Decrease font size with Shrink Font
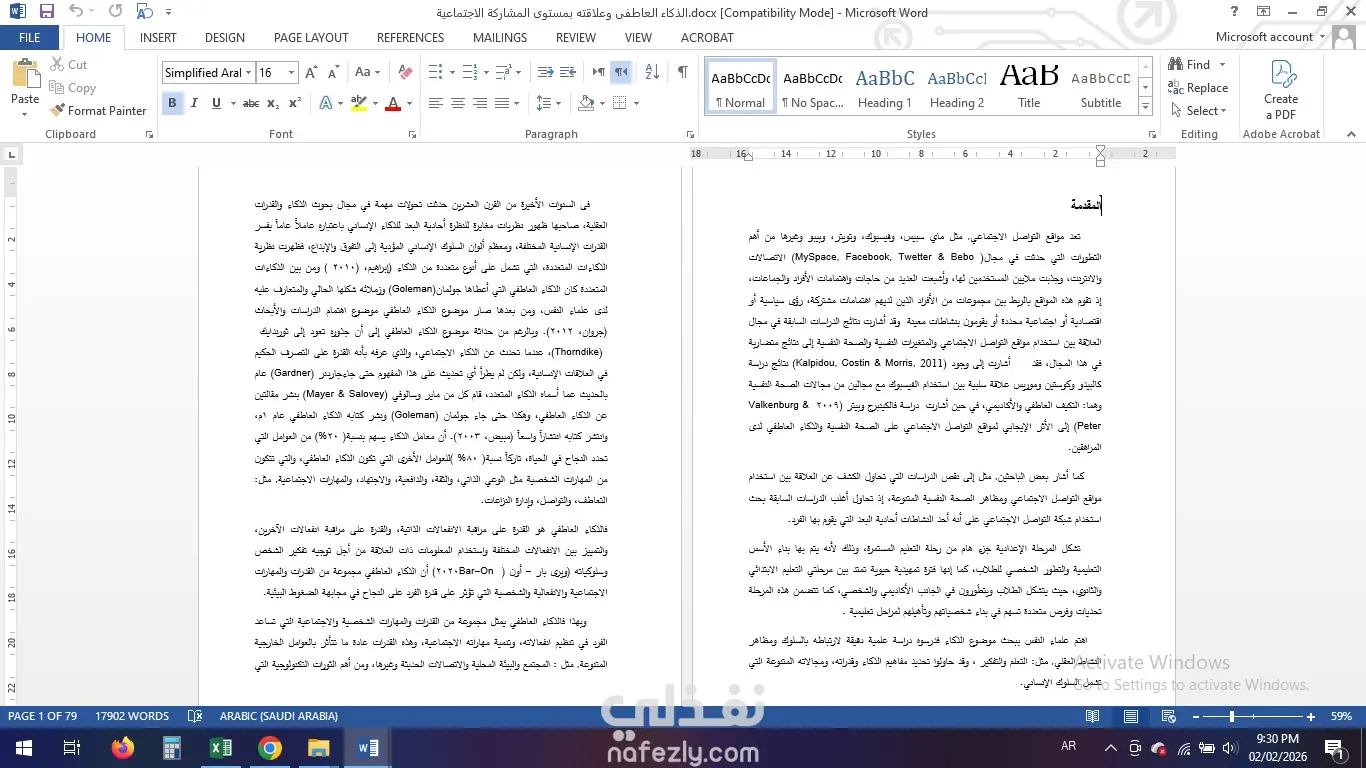 [x=332, y=73]
